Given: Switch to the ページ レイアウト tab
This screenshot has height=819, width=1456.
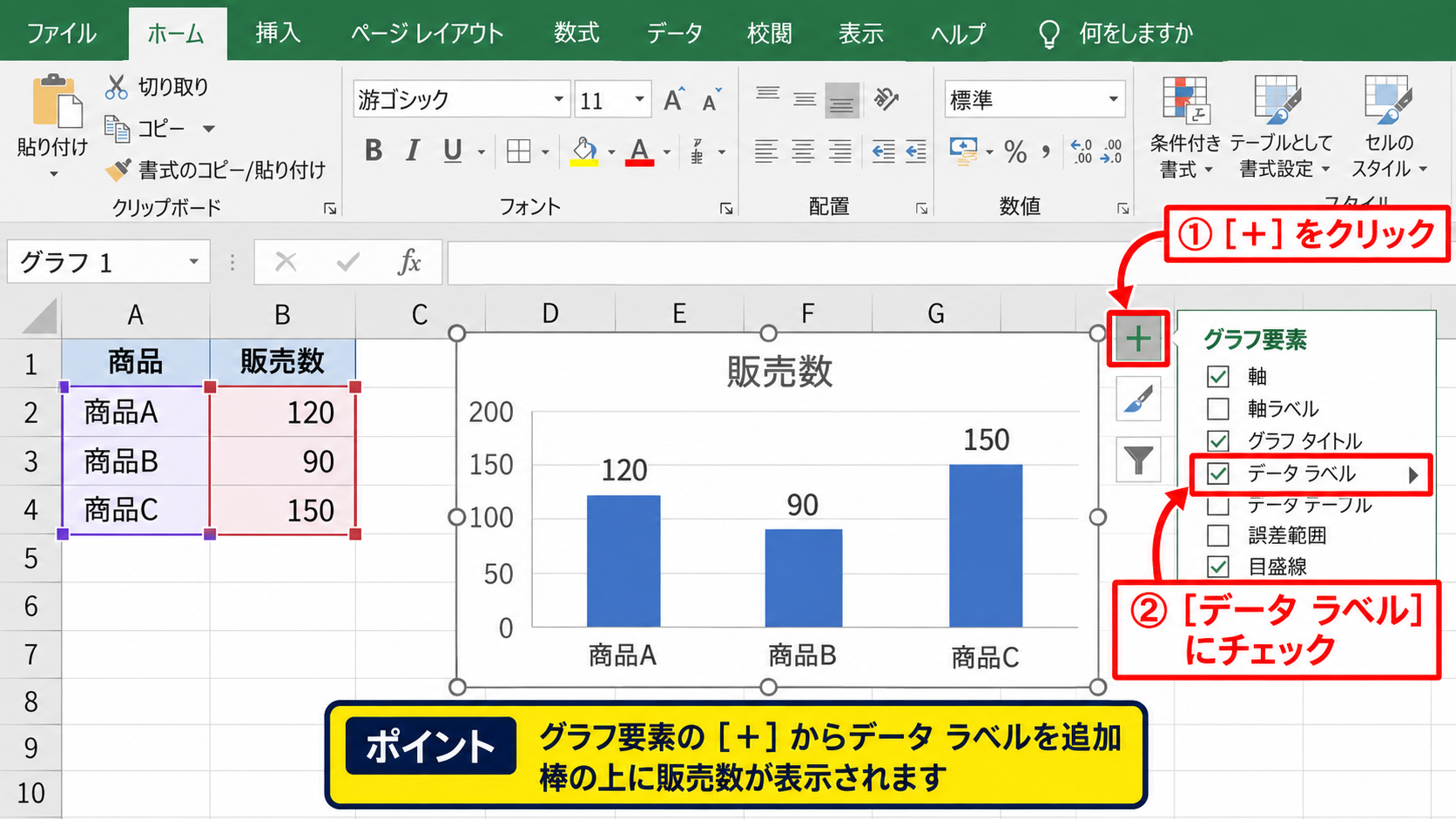Looking at the screenshot, I should click(427, 33).
